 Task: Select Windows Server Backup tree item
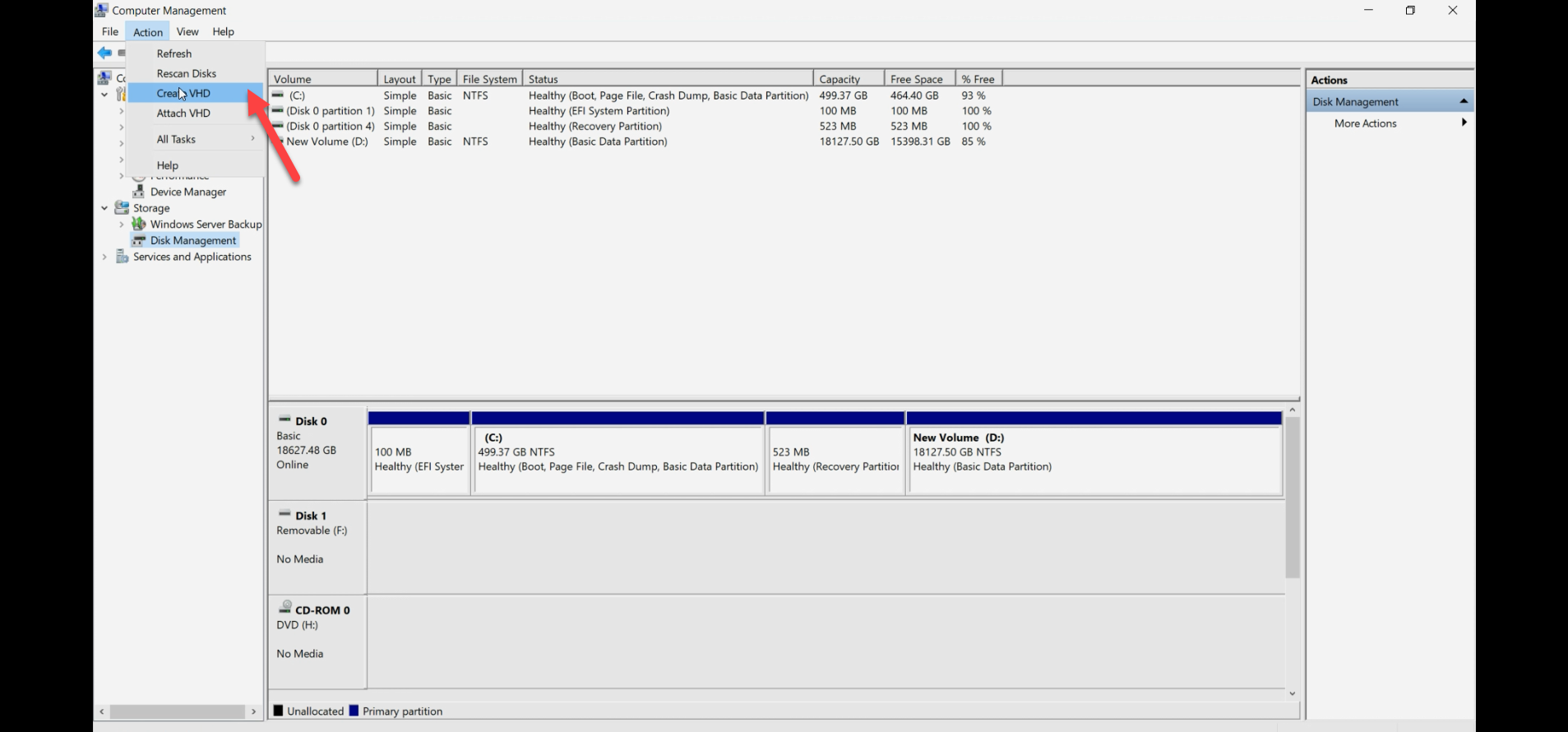coord(206,224)
